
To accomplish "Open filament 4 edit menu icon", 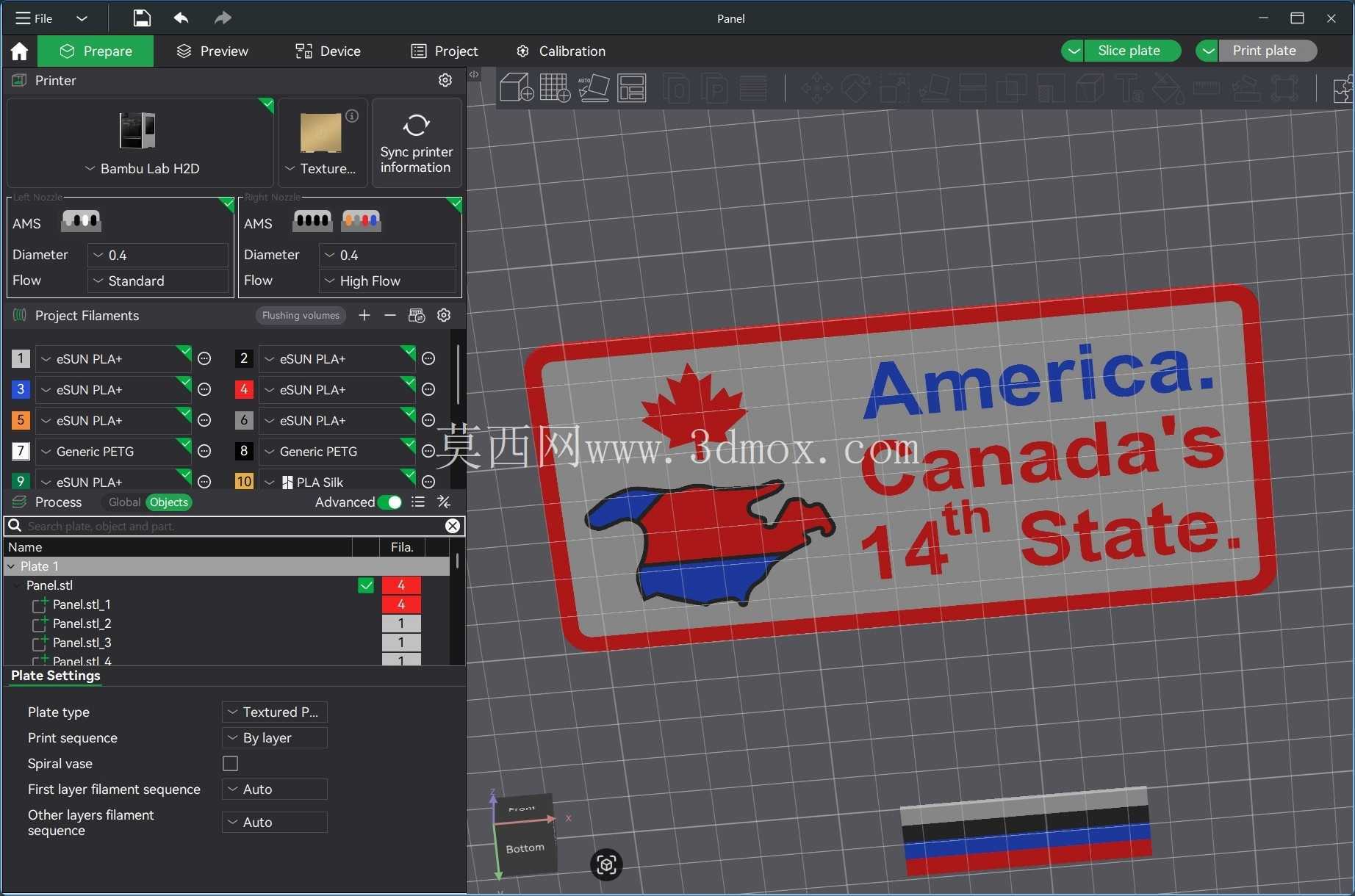I will pos(429,390).
